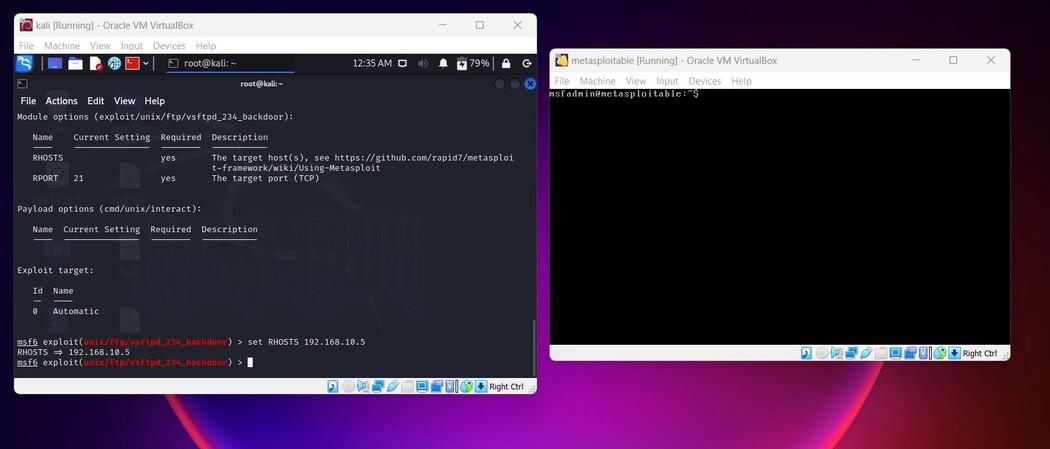Click the lock screen padlock icon in Kali panel
The image size is (1050, 449).
[506, 64]
